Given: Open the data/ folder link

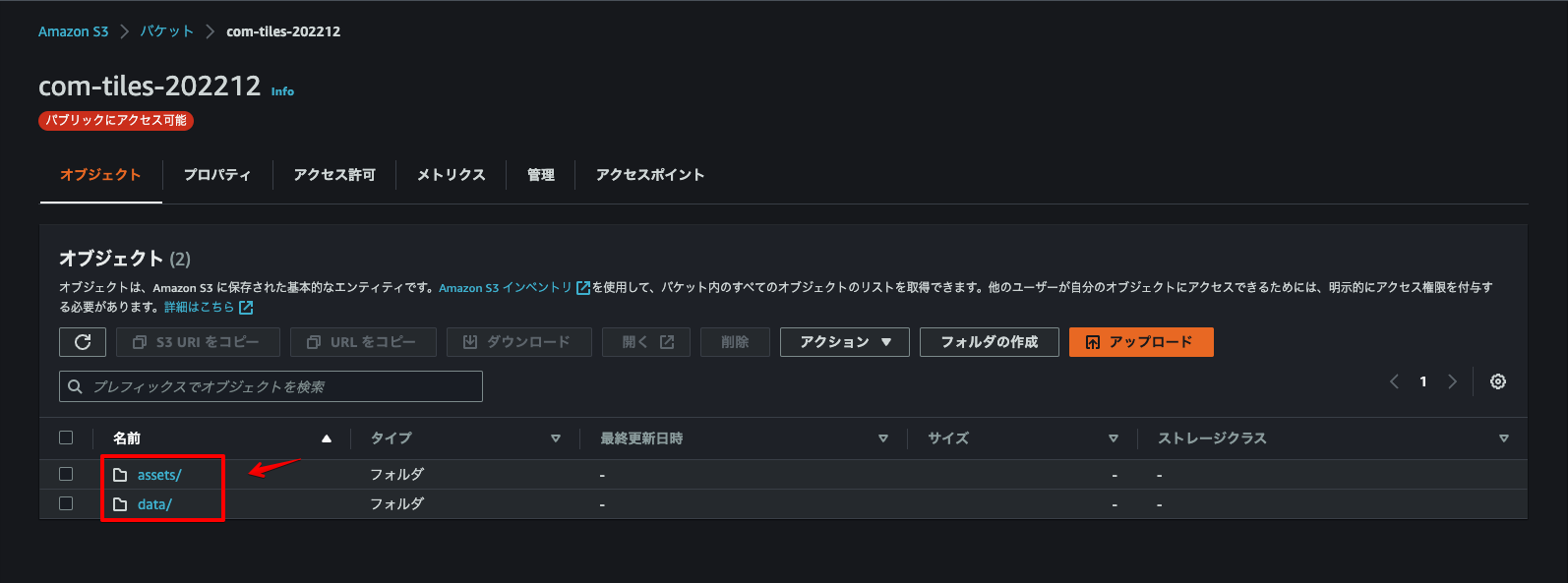Looking at the screenshot, I should point(154,504).
